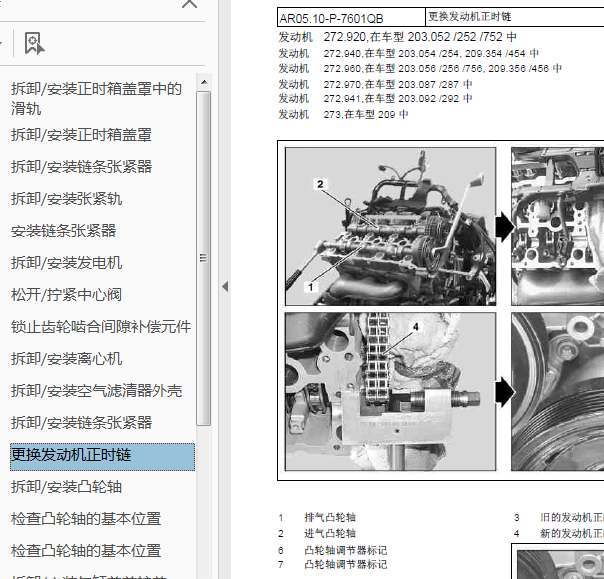Collapse the sidebar with the left arrow

[225, 287]
